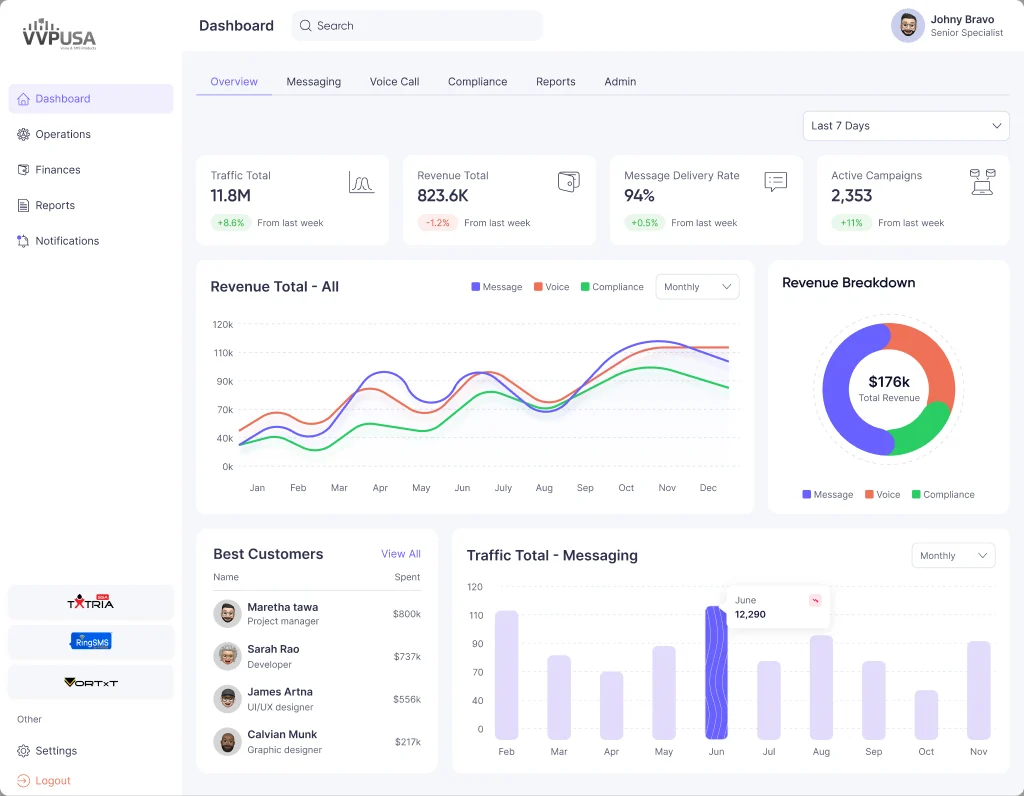This screenshot has width=1024, height=796.
Task: Open the Monthly dropdown in Revenue Total chart
Action: coord(697,287)
